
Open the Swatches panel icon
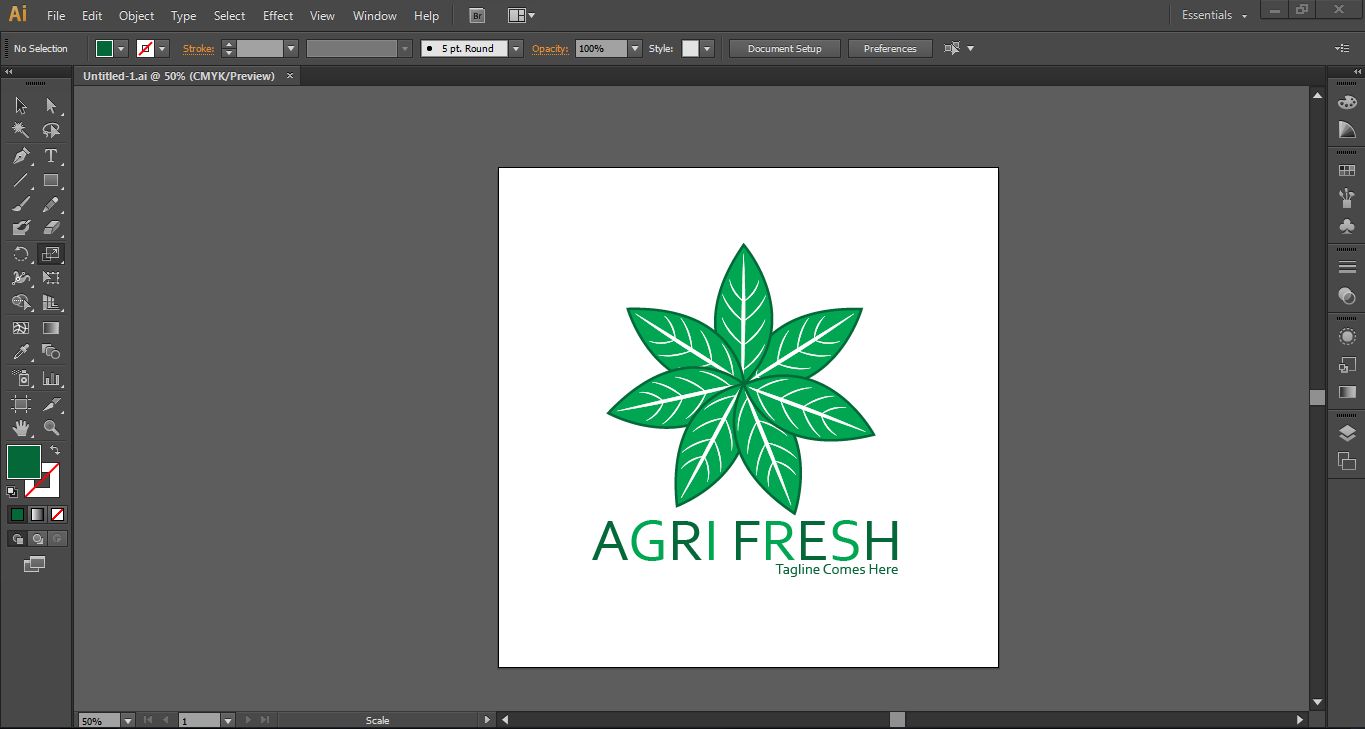[x=1347, y=171]
